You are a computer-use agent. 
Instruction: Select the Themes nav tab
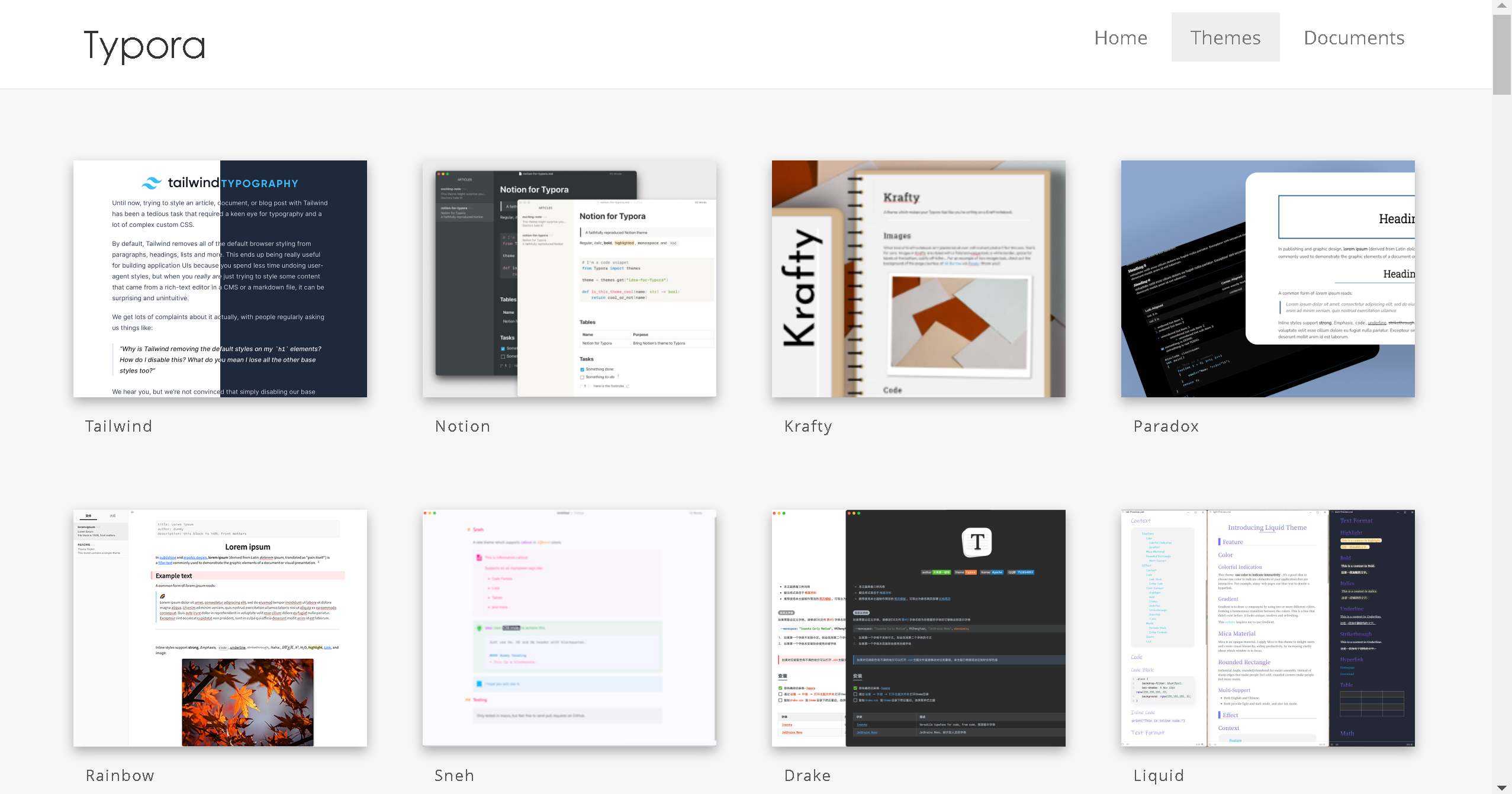[x=1225, y=37]
